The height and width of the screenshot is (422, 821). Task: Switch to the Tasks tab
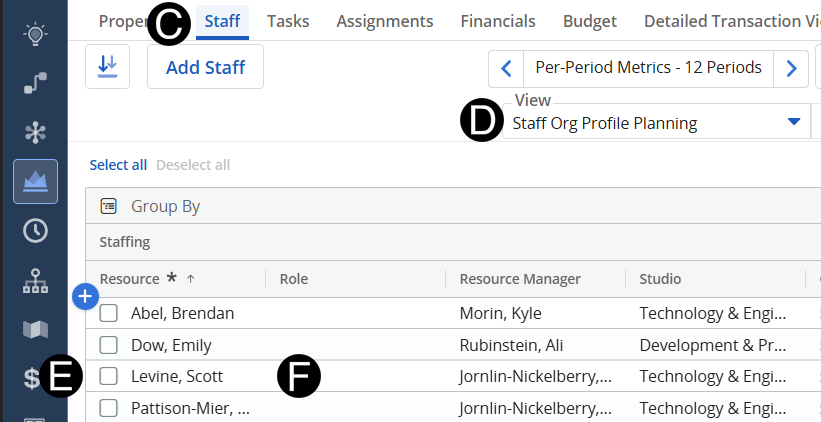288,21
